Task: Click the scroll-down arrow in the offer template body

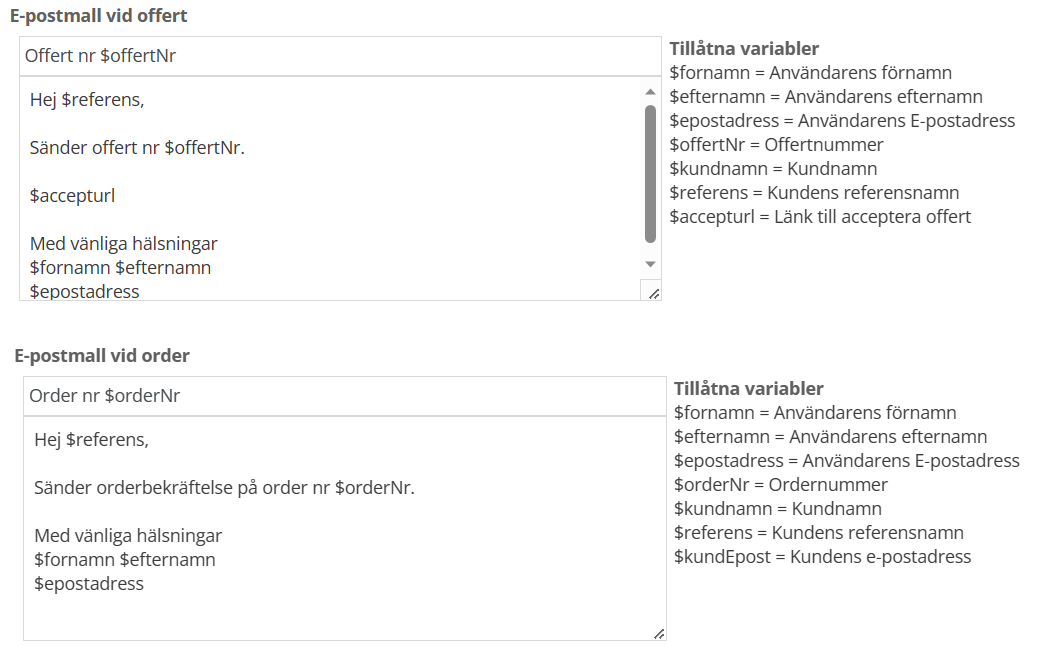Action: click(650, 264)
